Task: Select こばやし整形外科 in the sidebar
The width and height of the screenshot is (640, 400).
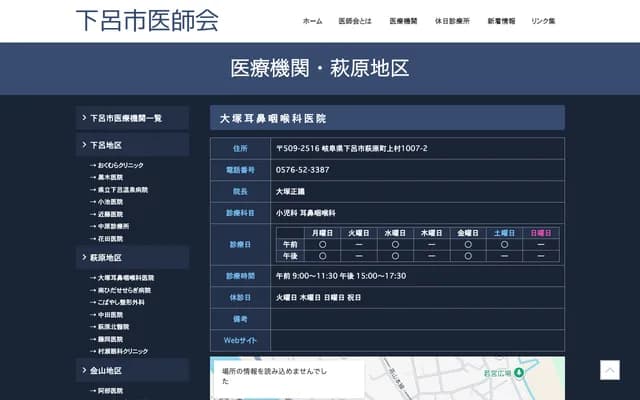Action: point(121,302)
